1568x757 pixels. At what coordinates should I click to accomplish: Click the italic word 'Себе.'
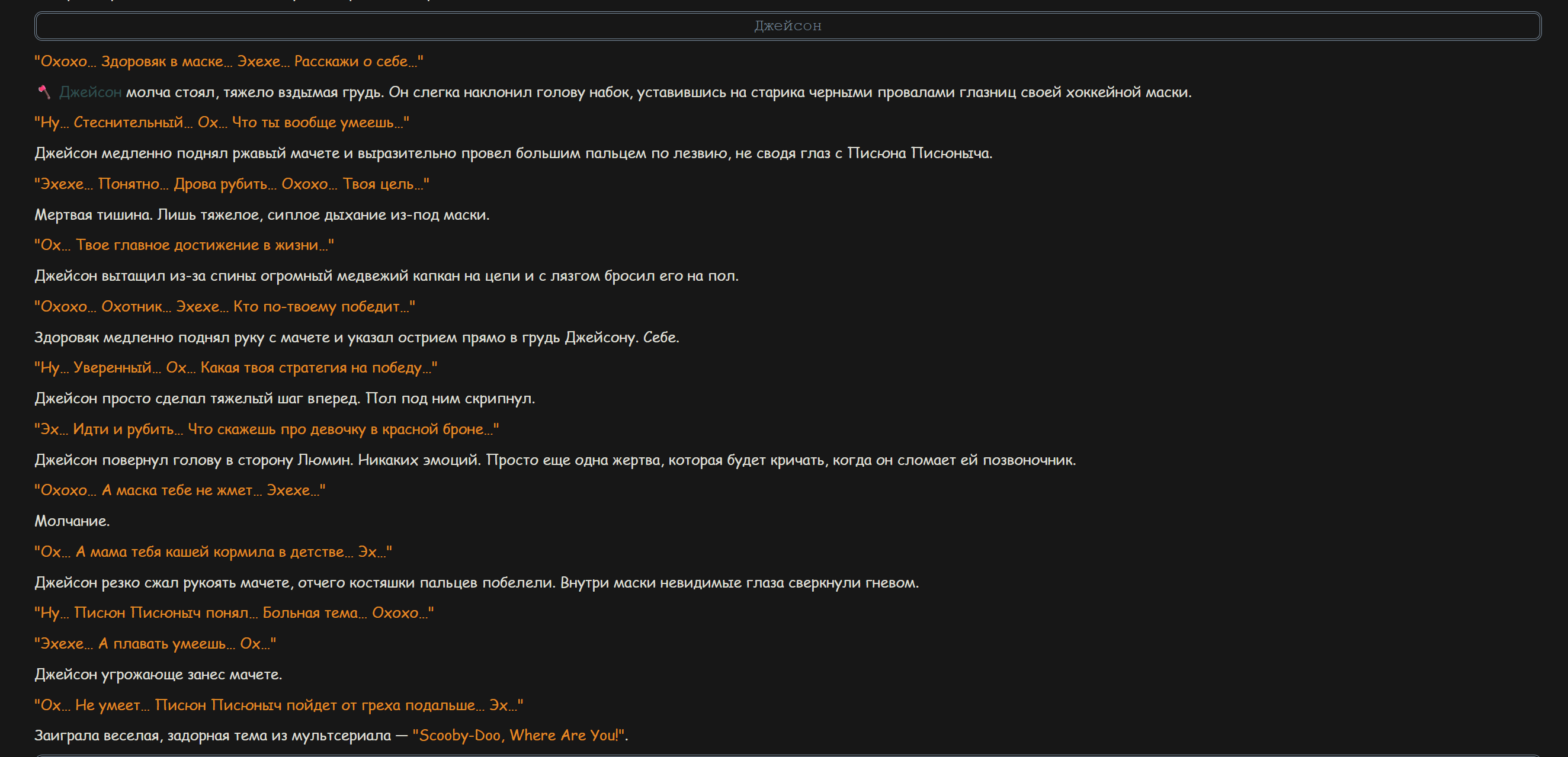click(661, 337)
